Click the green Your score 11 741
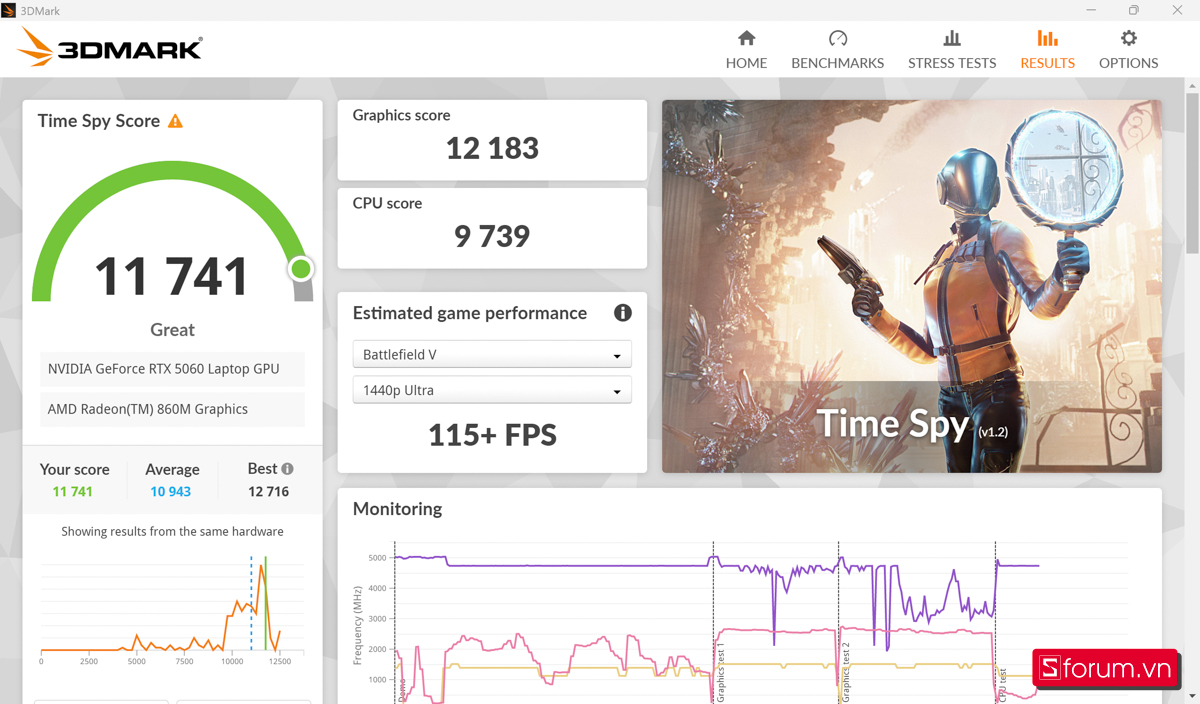Screen dimensions: 1200x704 pyautogui.click(x=73, y=491)
